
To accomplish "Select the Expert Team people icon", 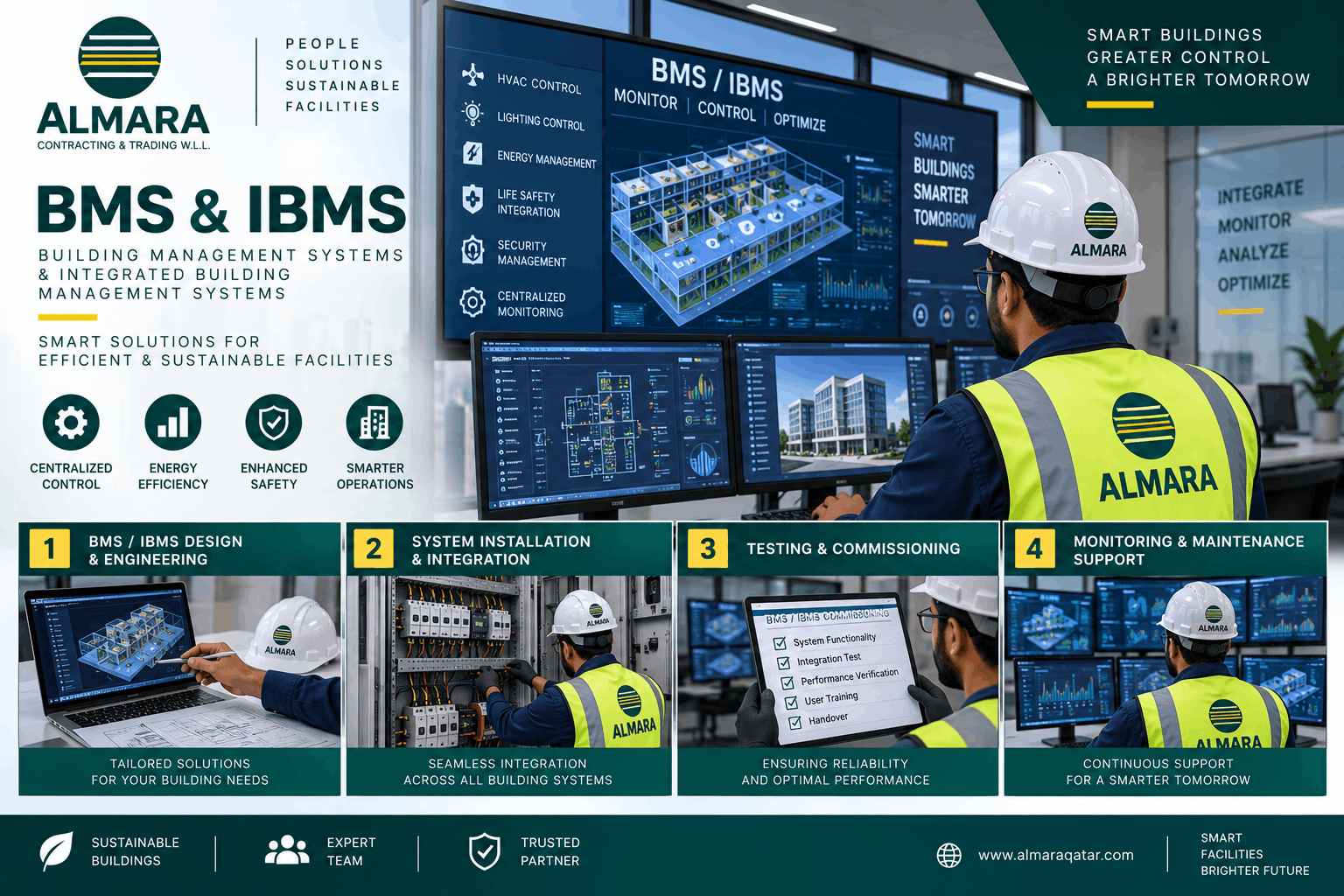I will [x=287, y=850].
